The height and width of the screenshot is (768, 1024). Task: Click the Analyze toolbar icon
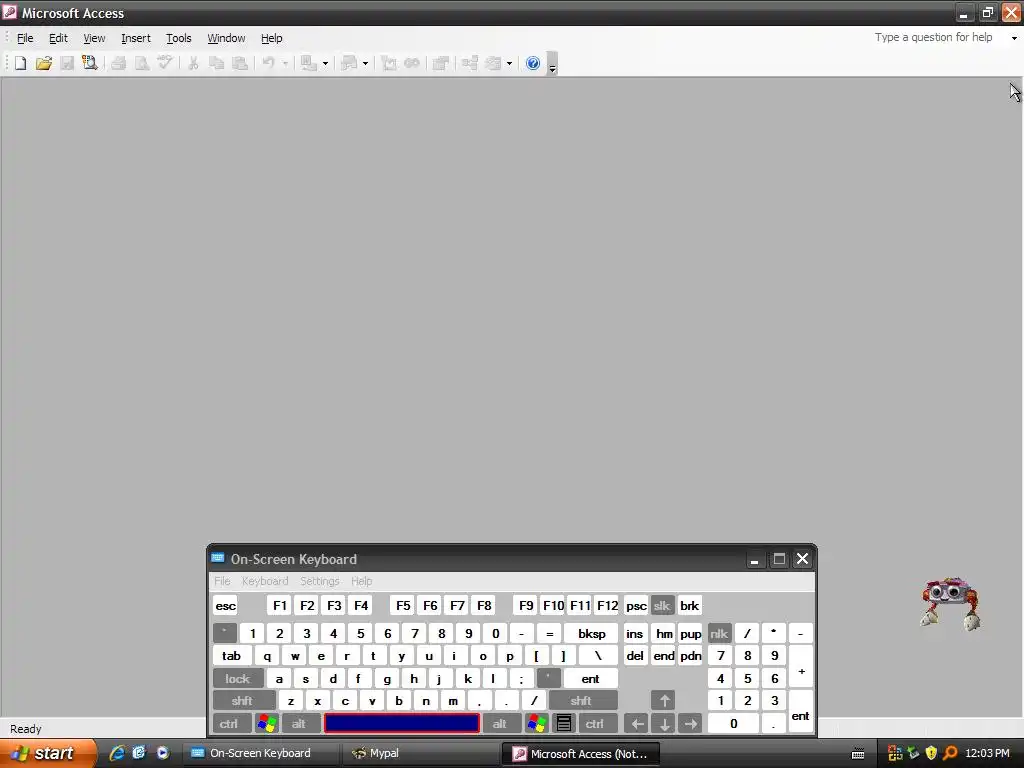pos(349,63)
